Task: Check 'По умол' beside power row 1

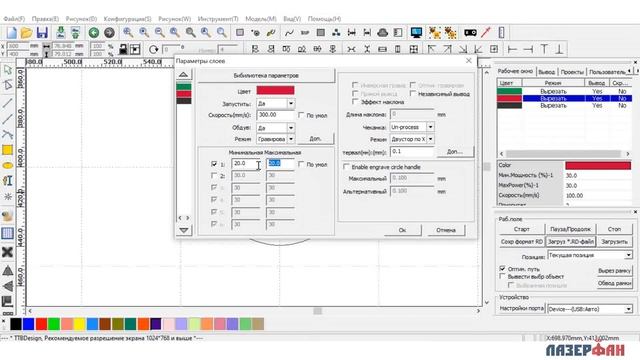Action: [x=301, y=164]
